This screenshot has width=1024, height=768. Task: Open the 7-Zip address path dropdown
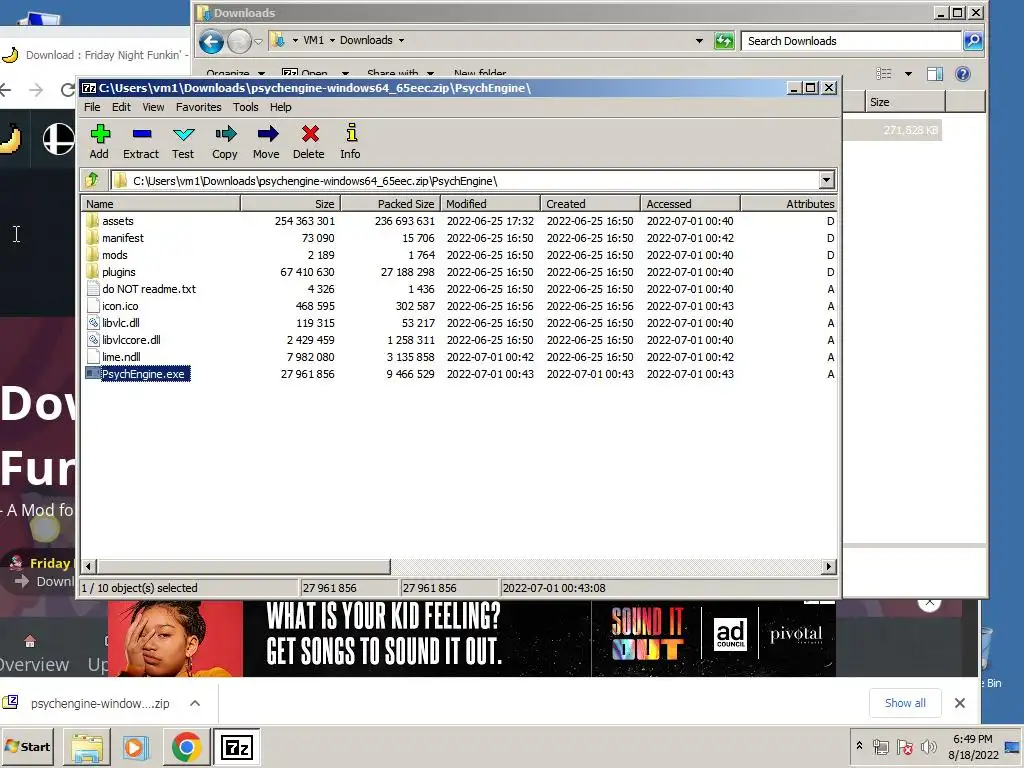(827, 180)
